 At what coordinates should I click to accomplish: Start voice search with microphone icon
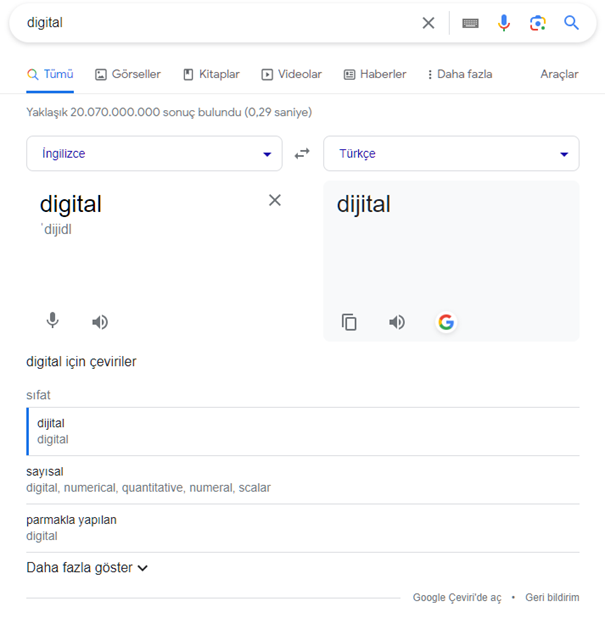(504, 23)
